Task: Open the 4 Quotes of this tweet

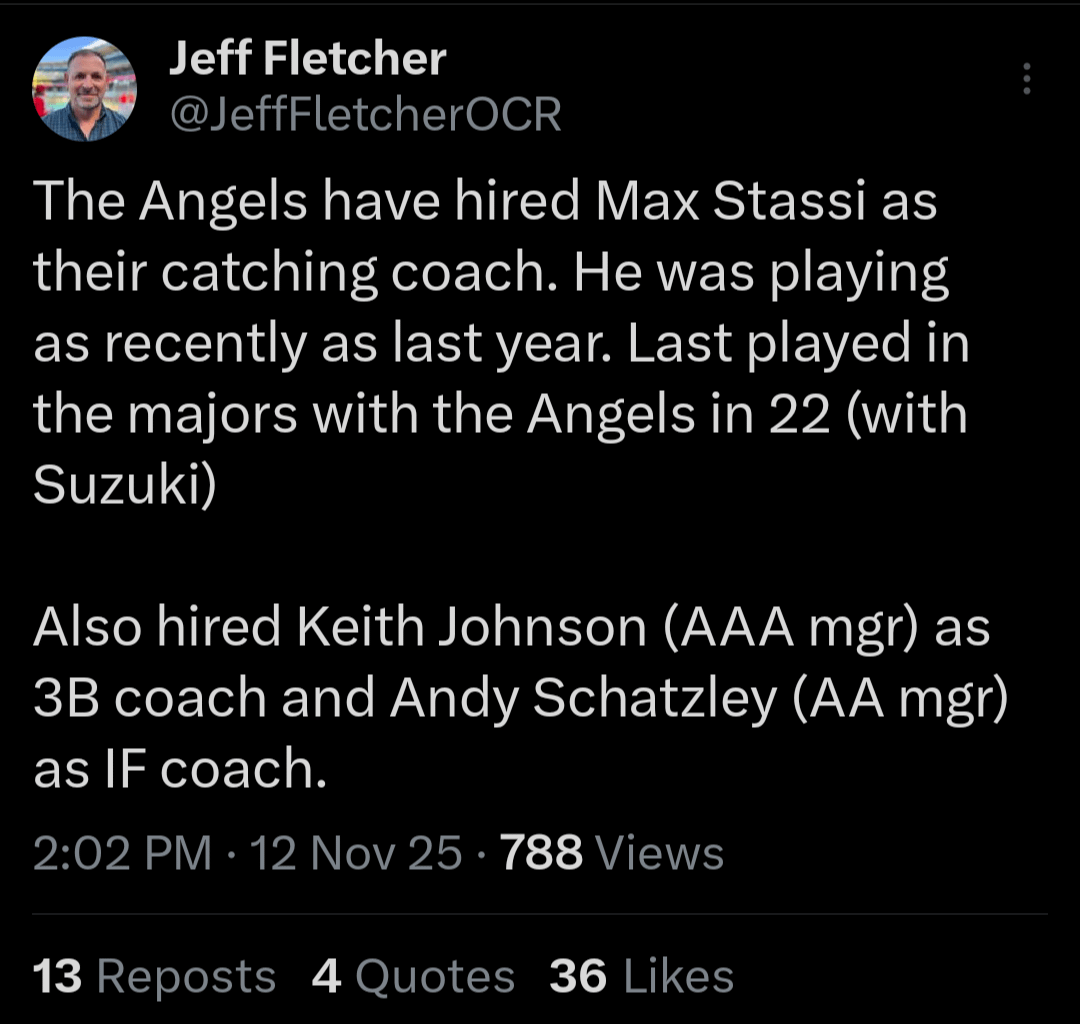Action: [x=416, y=975]
